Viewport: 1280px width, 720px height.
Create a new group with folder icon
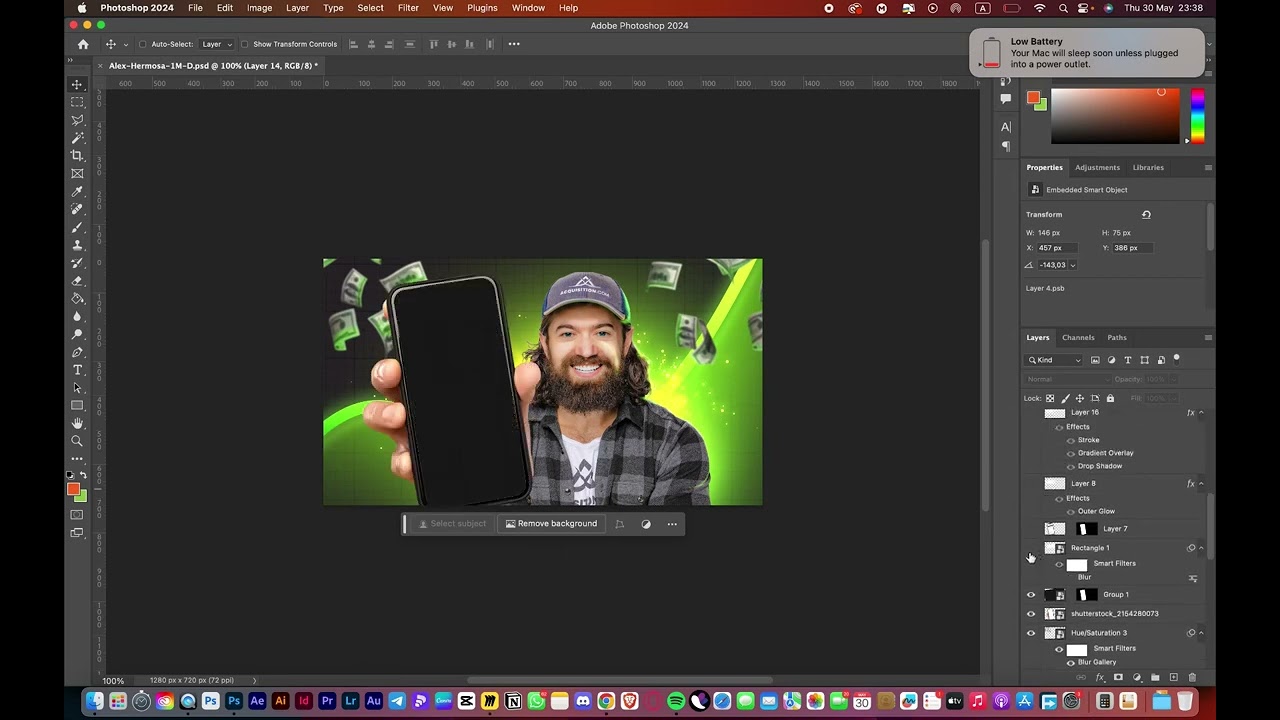point(1155,678)
